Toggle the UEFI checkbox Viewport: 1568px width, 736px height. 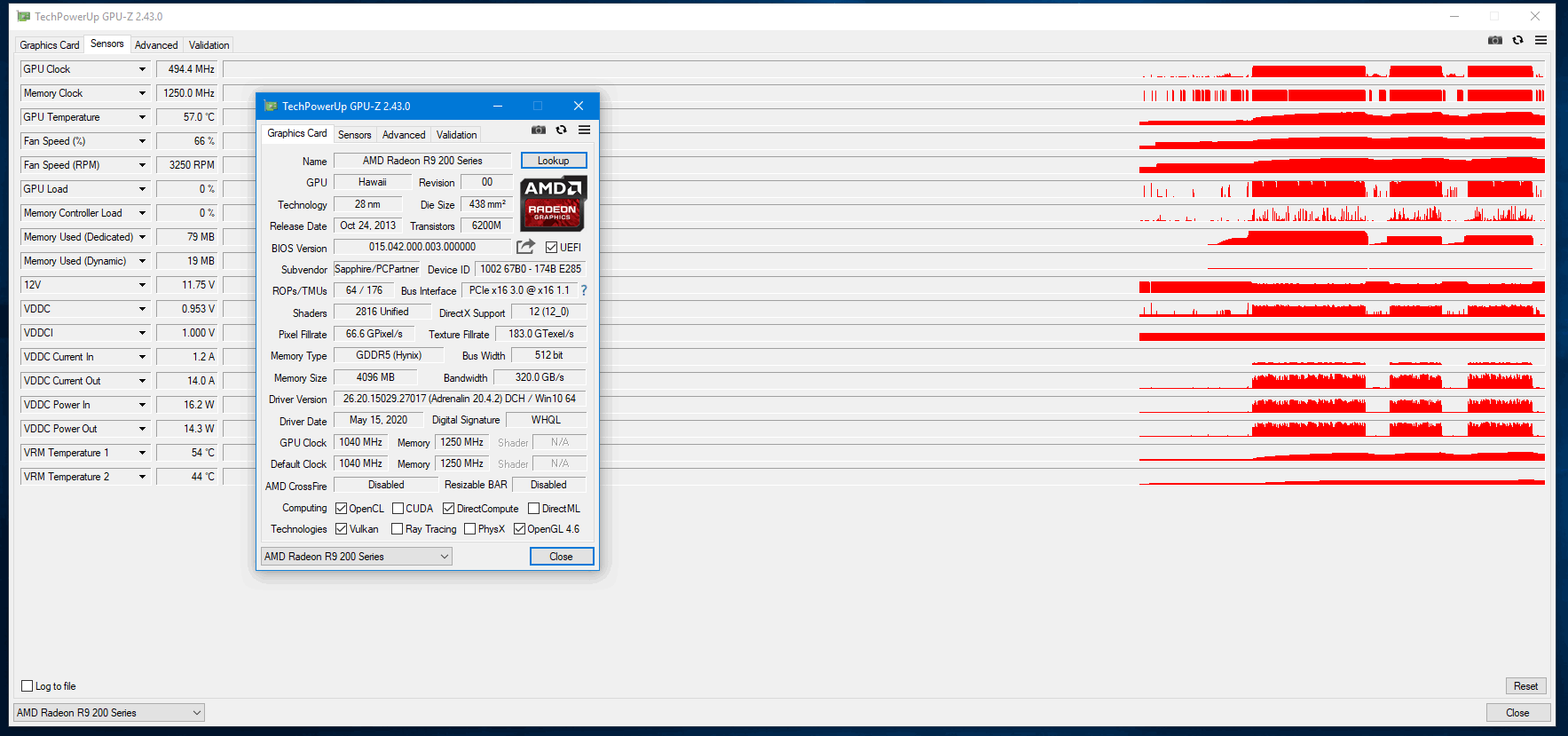click(551, 248)
